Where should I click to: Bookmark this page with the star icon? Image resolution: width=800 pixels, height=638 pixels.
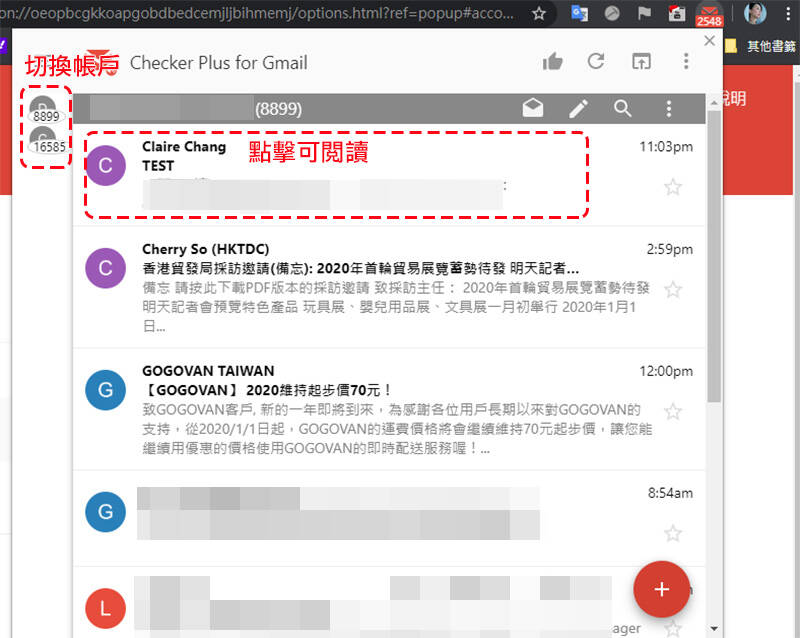click(539, 13)
